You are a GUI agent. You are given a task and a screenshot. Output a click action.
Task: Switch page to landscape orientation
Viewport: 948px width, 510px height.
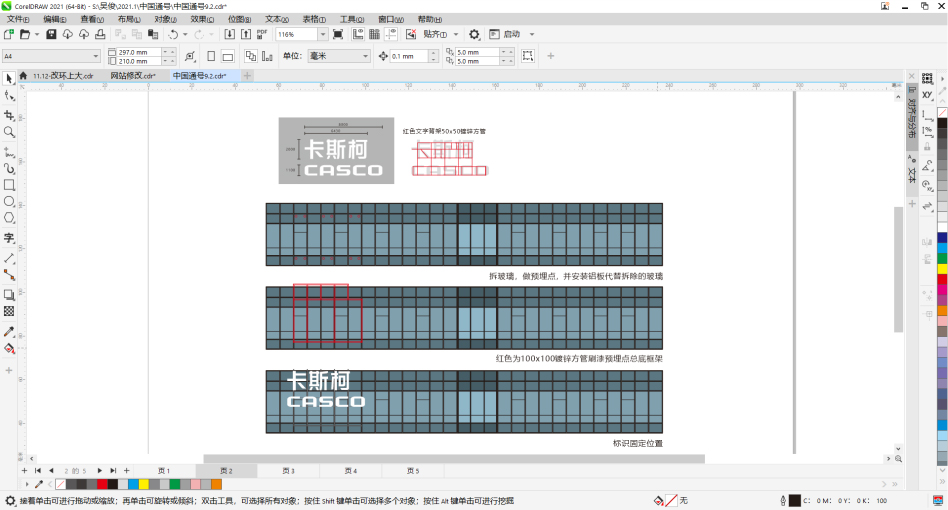coord(228,56)
